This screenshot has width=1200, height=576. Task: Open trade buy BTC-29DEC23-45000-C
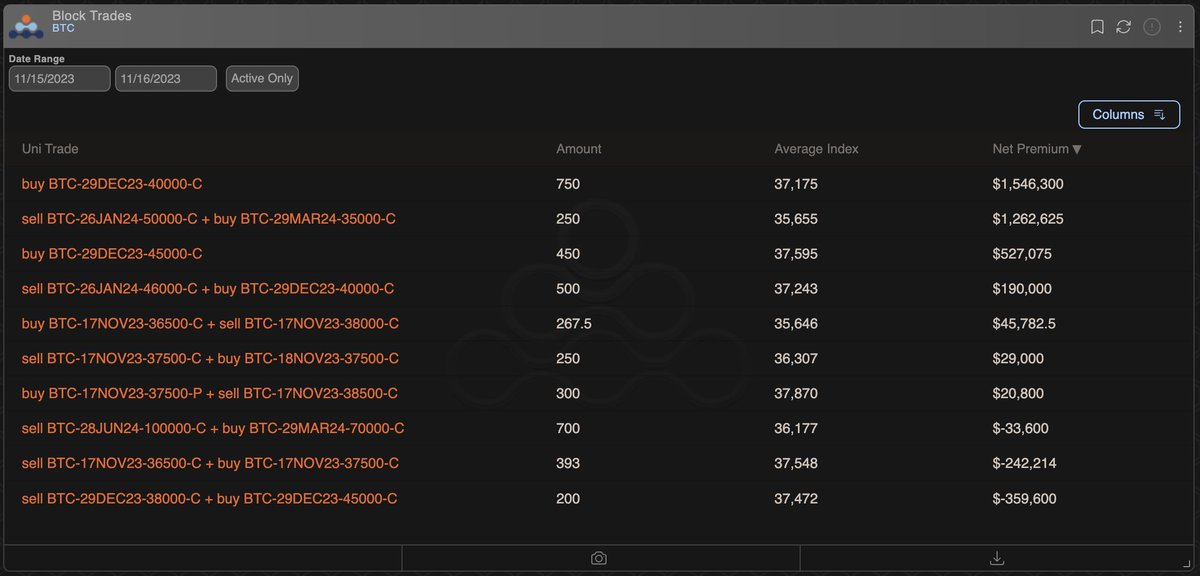click(x=112, y=254)
